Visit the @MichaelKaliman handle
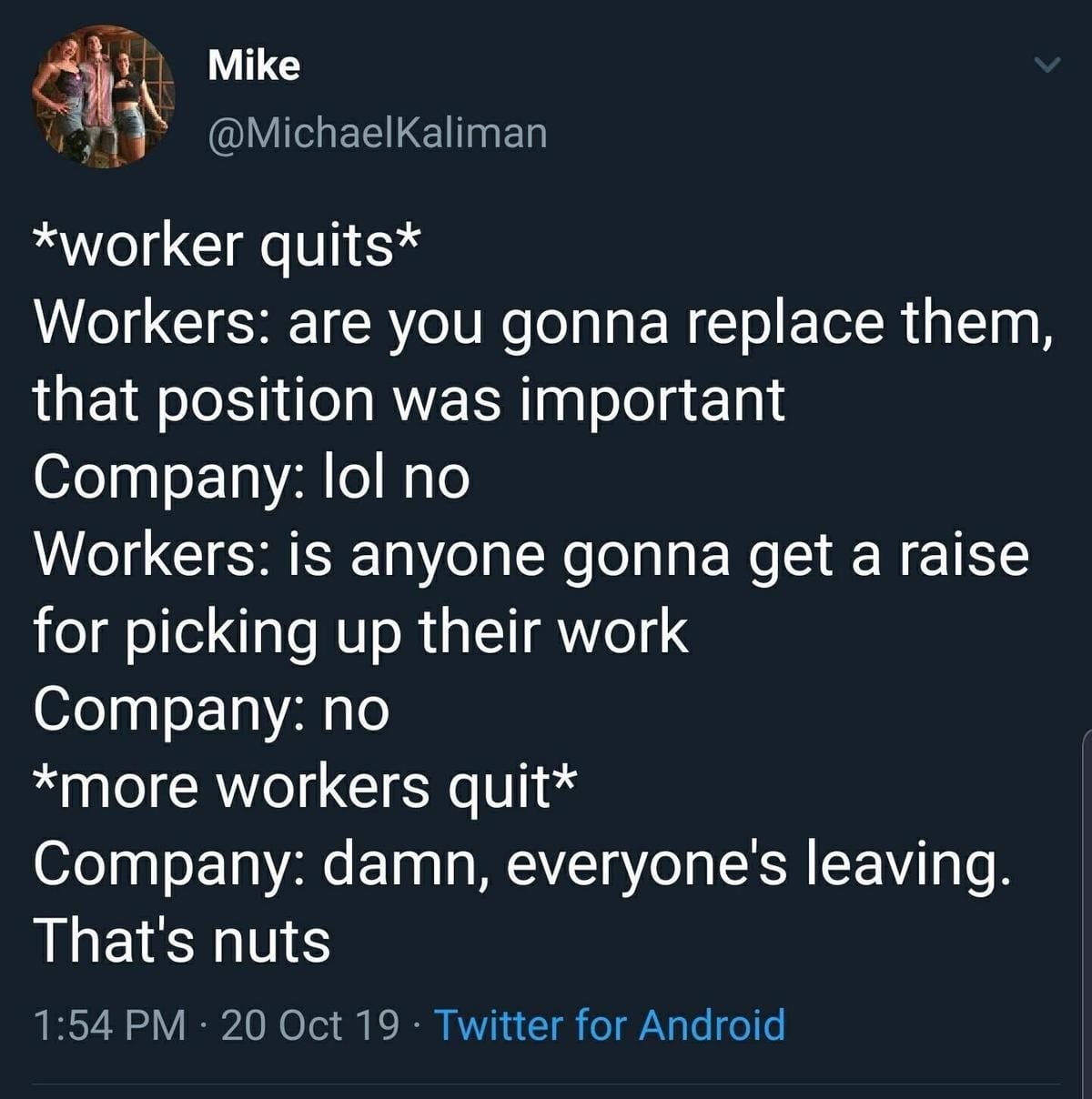This screenshot has height=1099, width=1092. (378, 133)
